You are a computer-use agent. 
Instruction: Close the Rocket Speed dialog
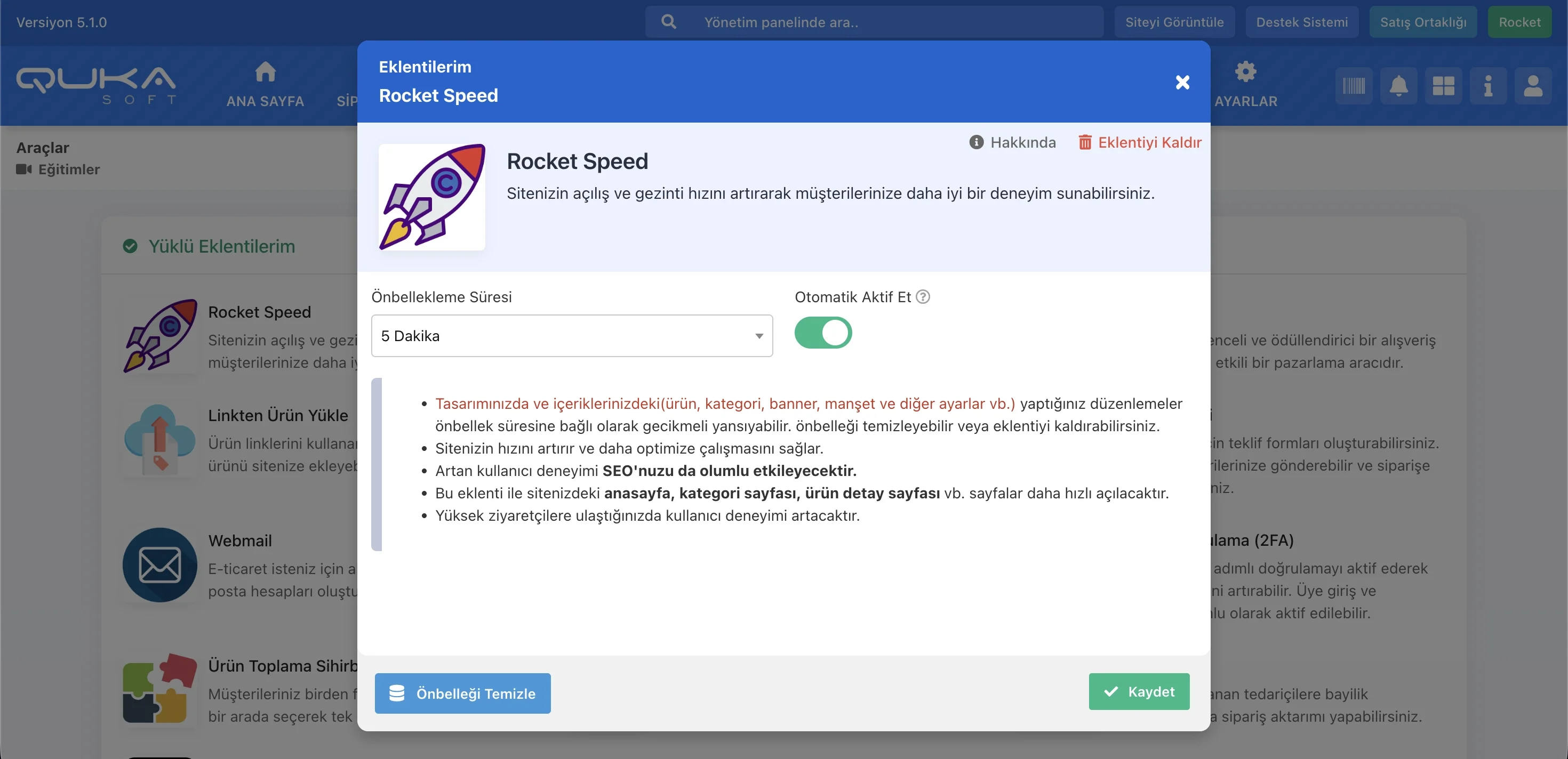point(1182,82)
